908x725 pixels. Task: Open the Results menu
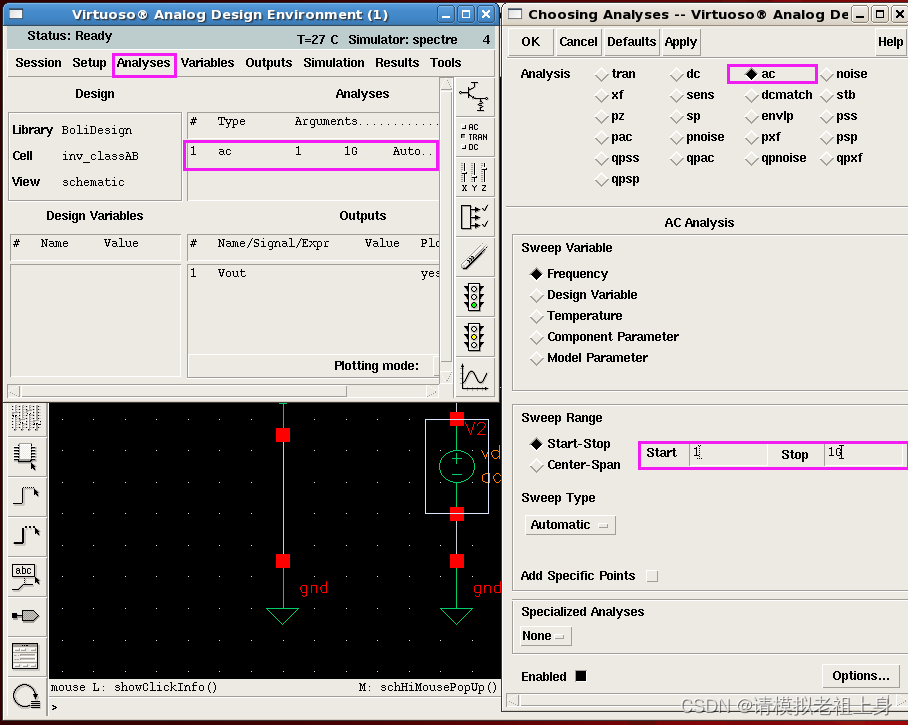click(397, 63)
